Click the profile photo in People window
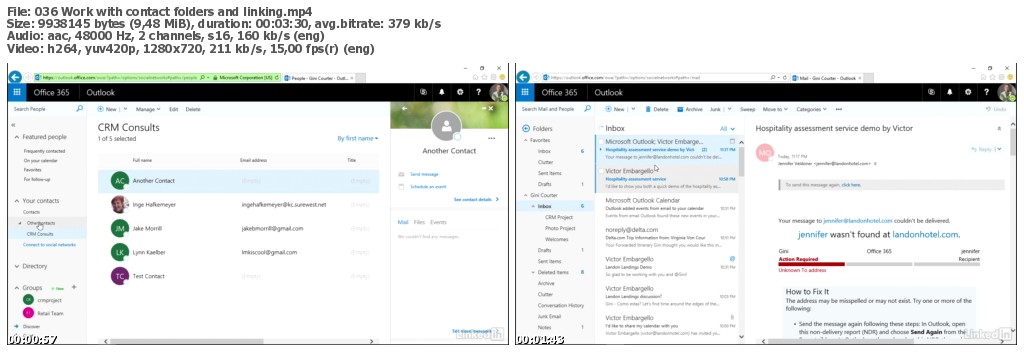Image resolution: width=1024 pixels, height=363 pixels. pos(498,93)
